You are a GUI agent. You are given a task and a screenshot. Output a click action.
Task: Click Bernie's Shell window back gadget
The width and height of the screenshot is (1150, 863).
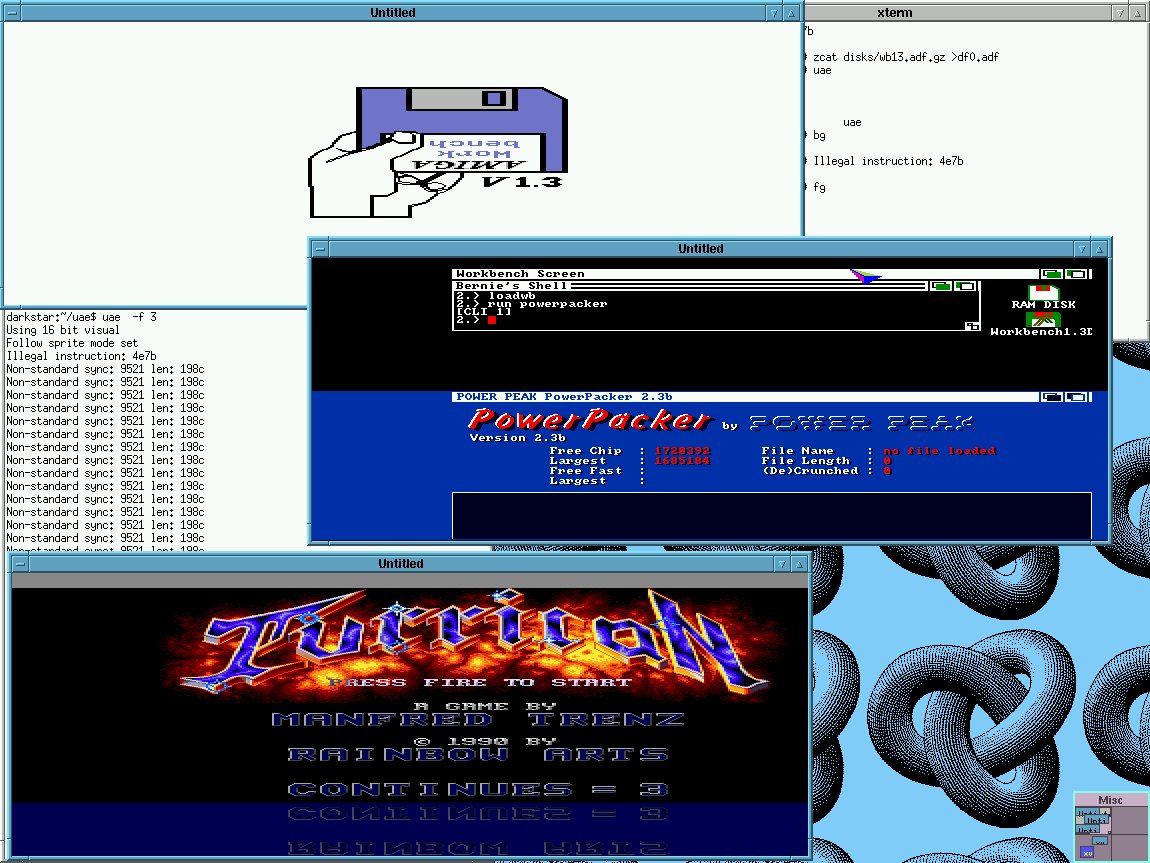(941, 286)
